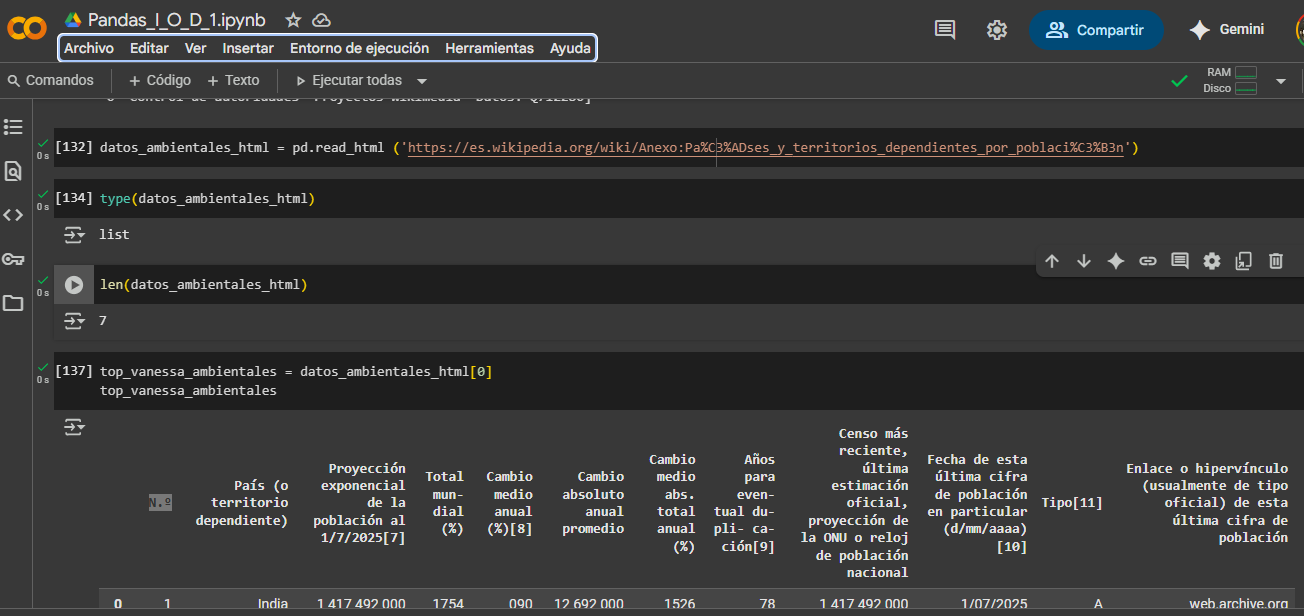
Task: Click the [132] execution count label
Action: tap(74, 148)
